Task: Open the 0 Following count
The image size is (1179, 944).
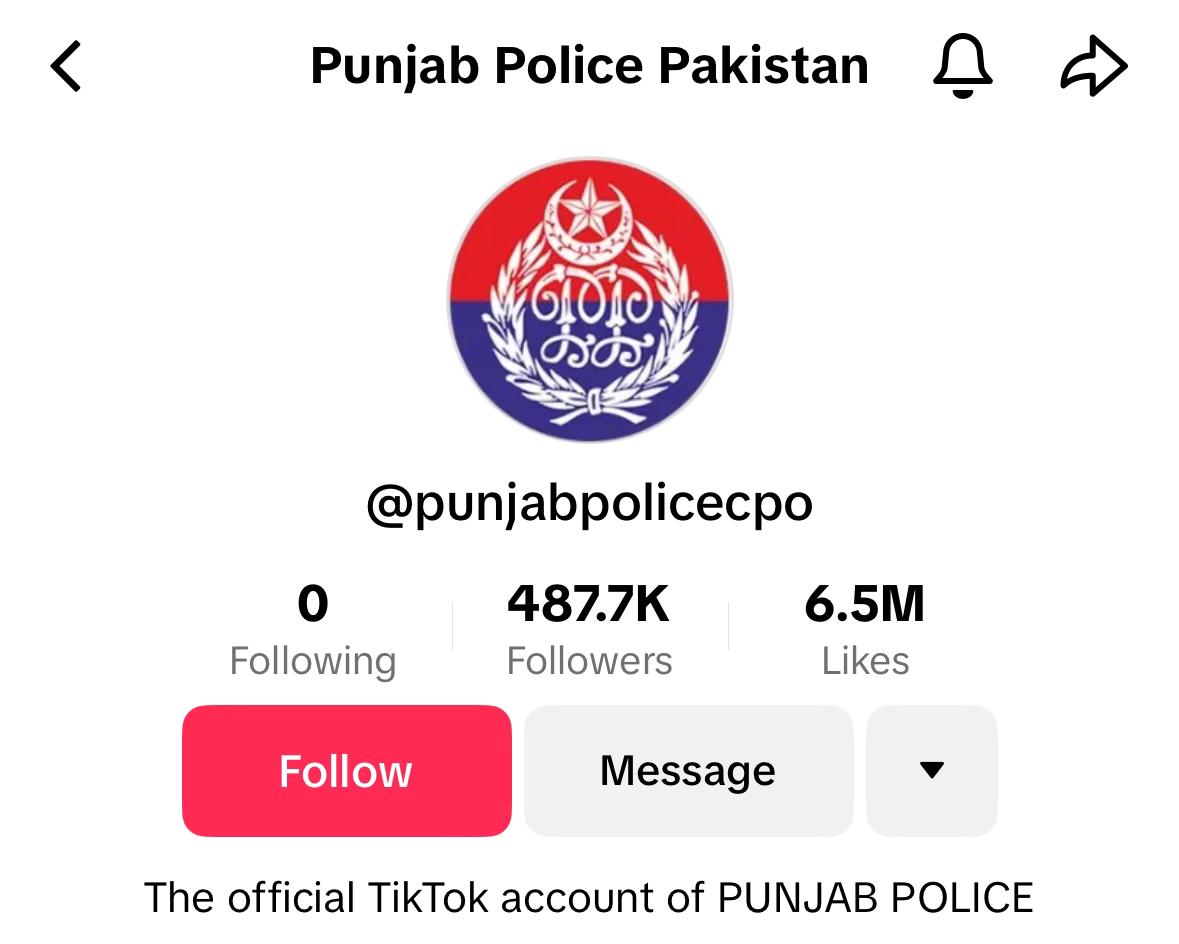Action: point(313,604)
